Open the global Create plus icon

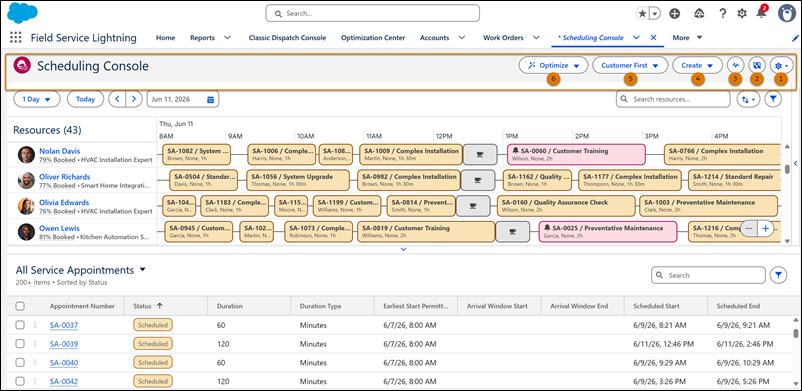coord(675,14)
